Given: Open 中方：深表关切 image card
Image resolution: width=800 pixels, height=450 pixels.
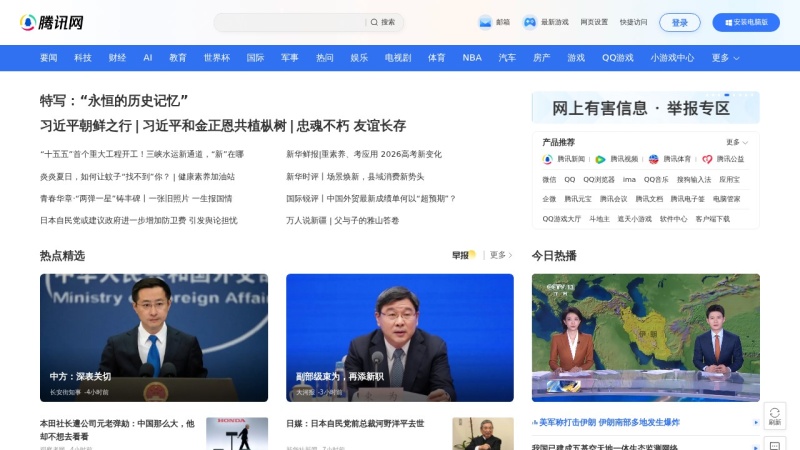Looking at the screenshot, I should [x=154, y=338].
